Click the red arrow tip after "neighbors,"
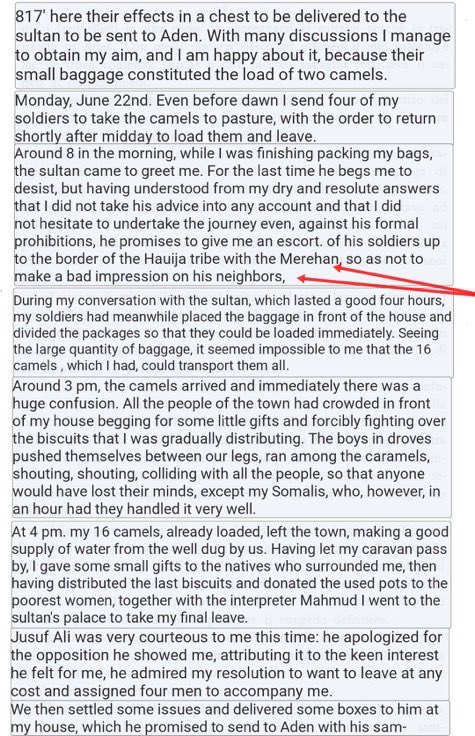This screenshot has width=475, height=736. (x=299, y=279)
